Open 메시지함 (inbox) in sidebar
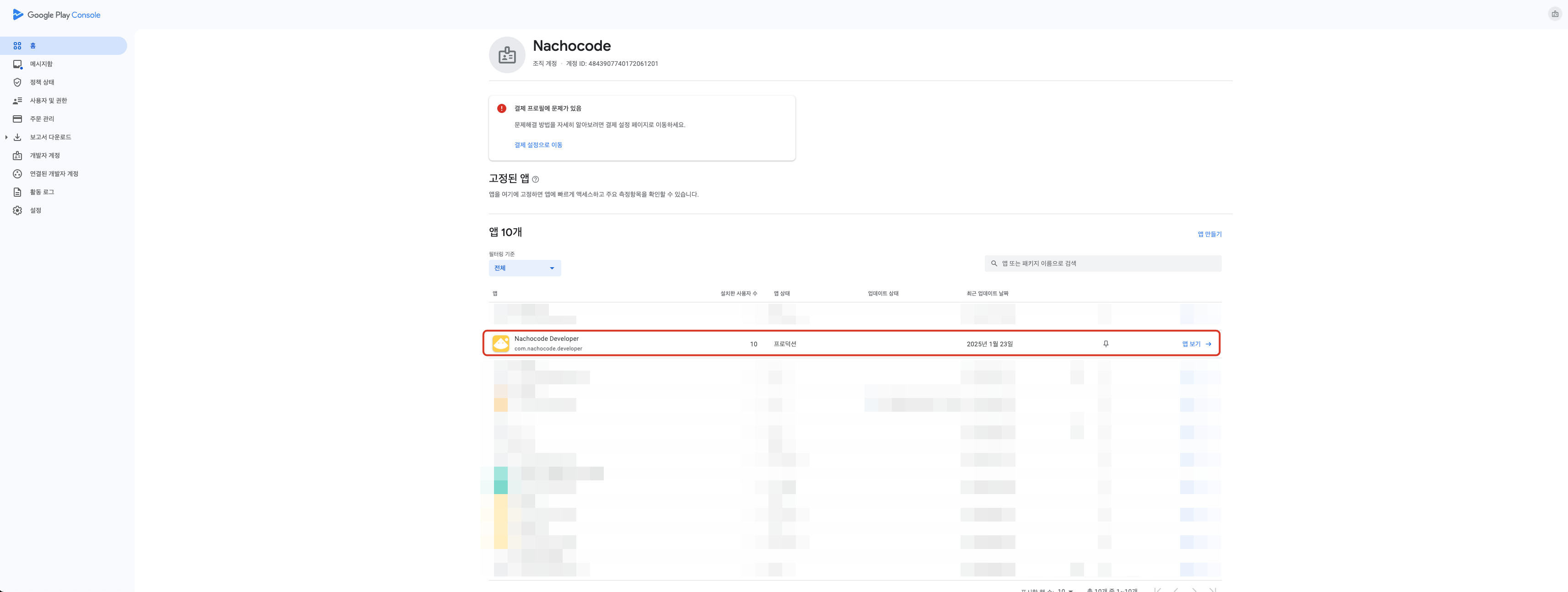This screenshot has width=1568, height=592. click(41, 64)
